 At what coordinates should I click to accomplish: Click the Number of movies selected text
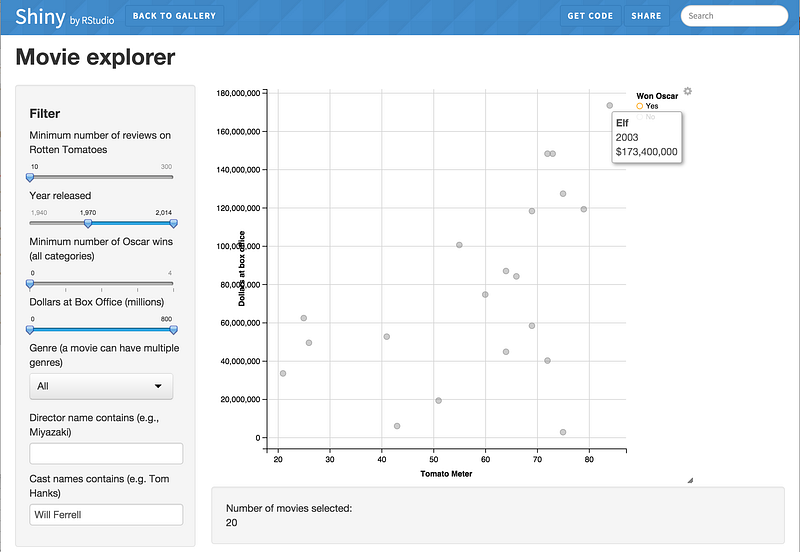(289, 508)
